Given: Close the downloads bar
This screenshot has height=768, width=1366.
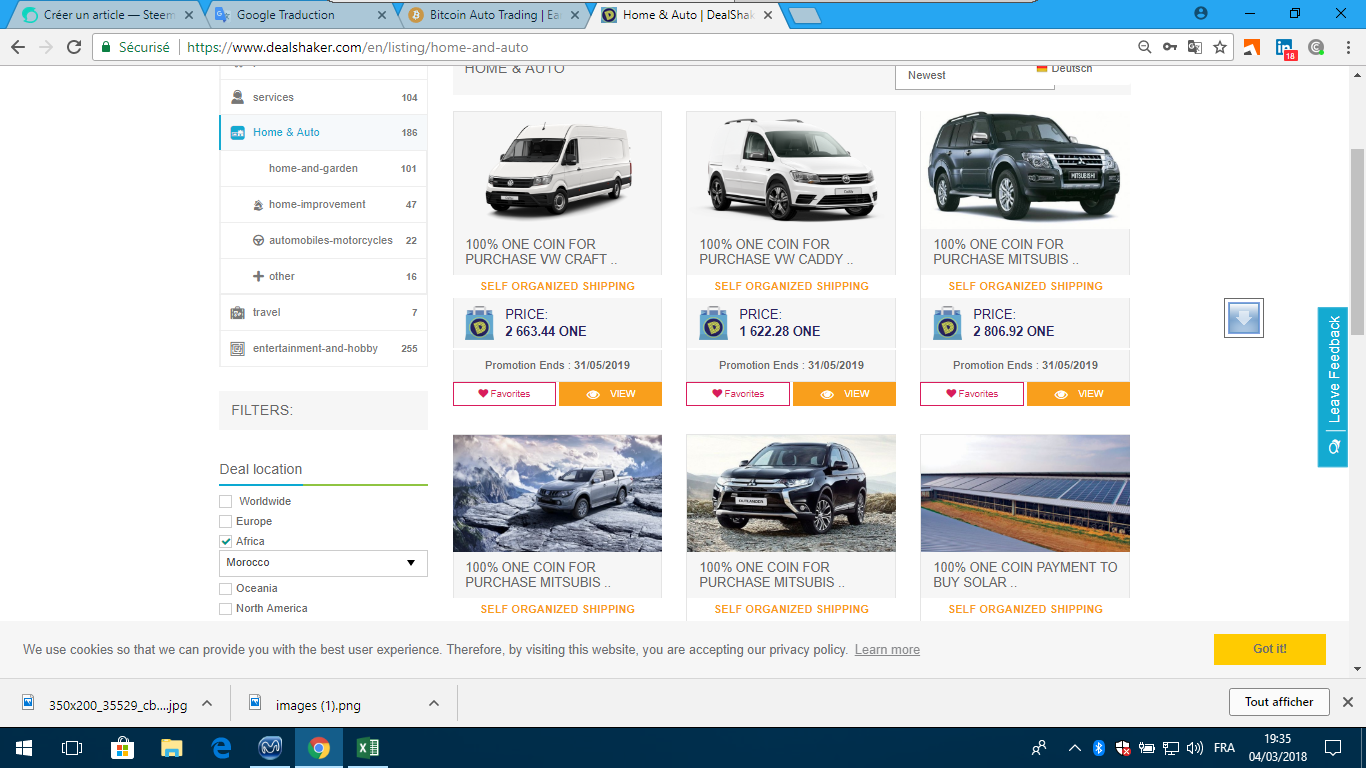Looking at the screenshot, I should [x=1347, y=702].
